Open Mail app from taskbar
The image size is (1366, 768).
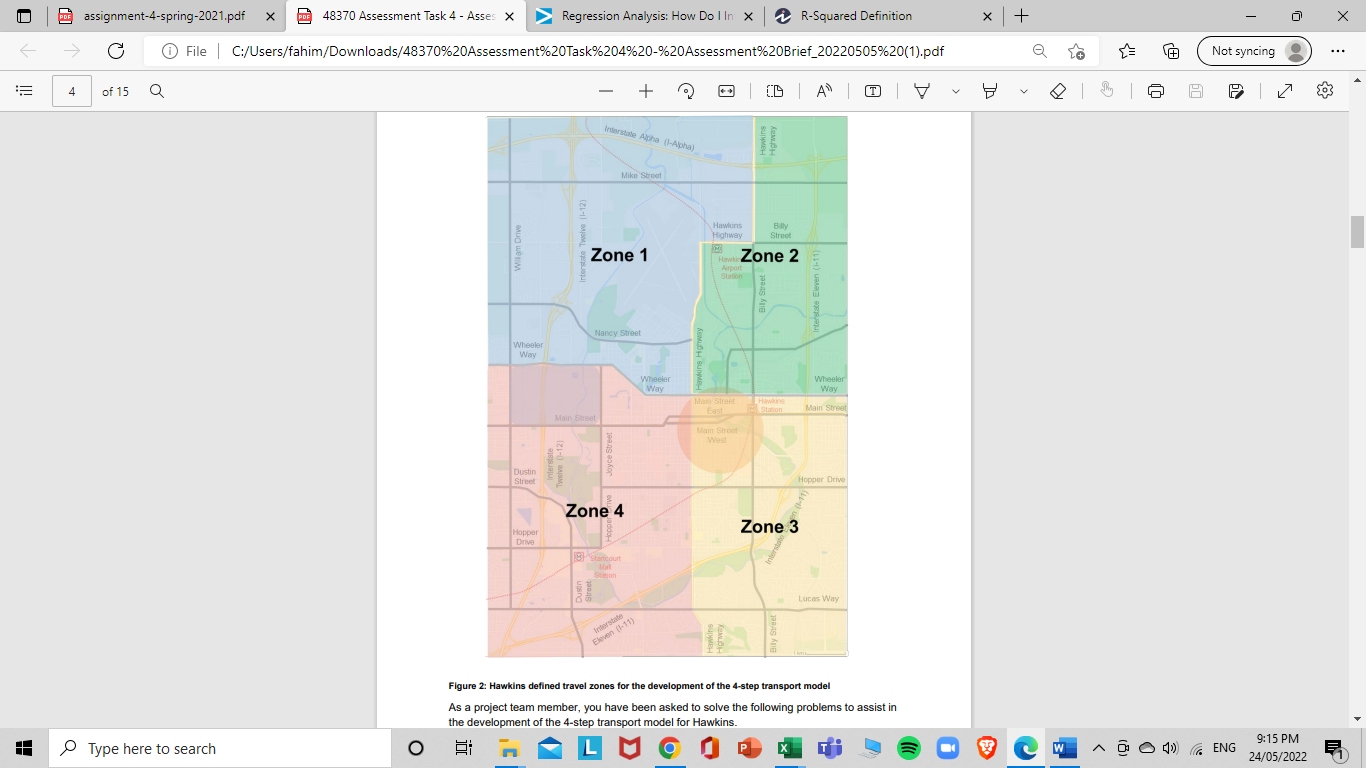[x=549, y=748]
